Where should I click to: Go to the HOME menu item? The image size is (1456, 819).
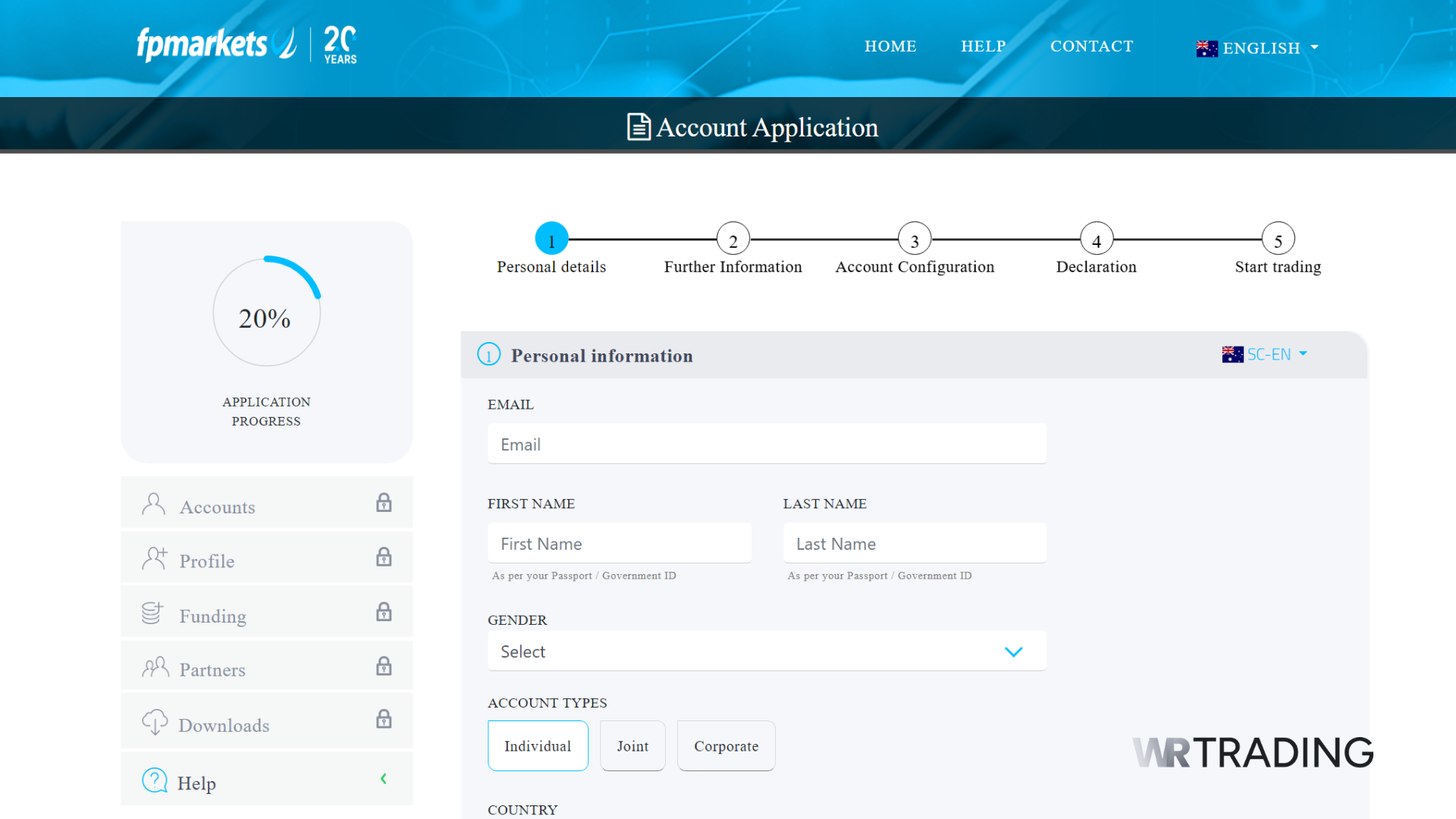890,46
